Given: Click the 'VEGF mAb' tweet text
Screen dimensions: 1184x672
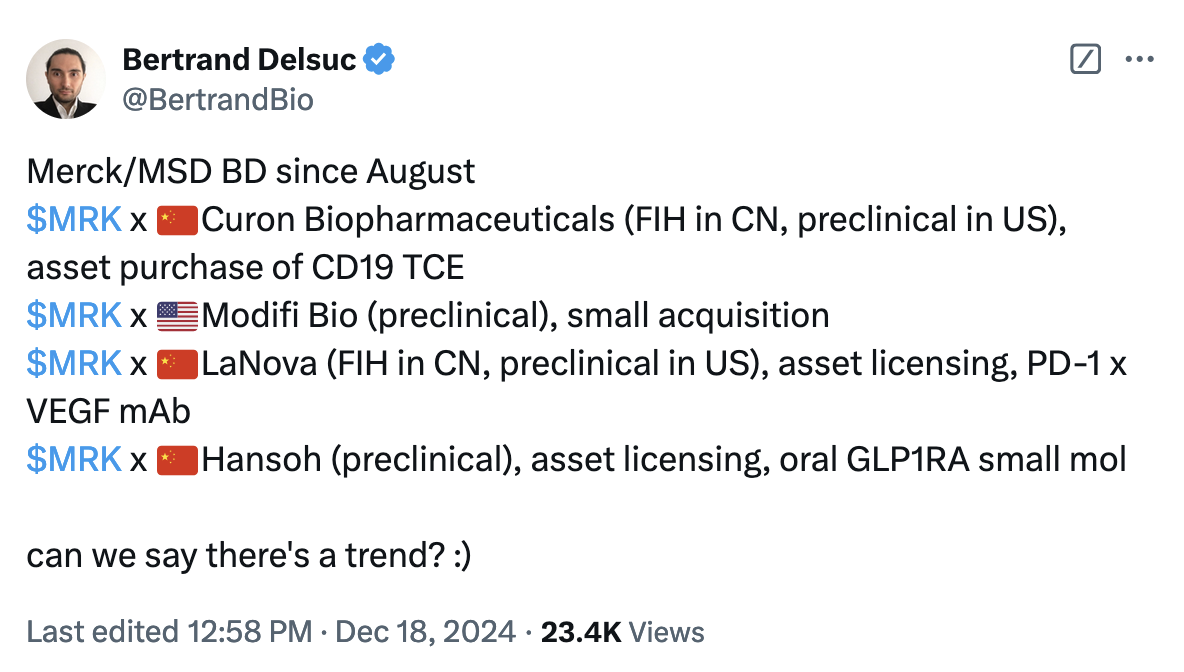Looking at the screenshot, I should pyautogui.click(x=109, y=412).
